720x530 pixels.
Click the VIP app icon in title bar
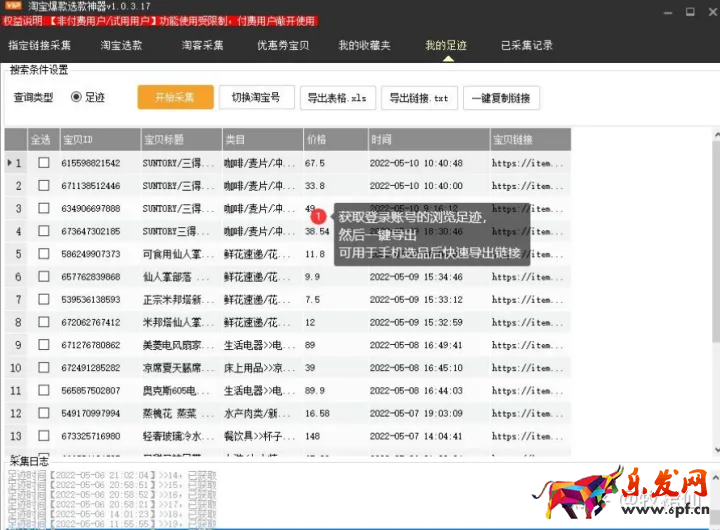(12, 8)
